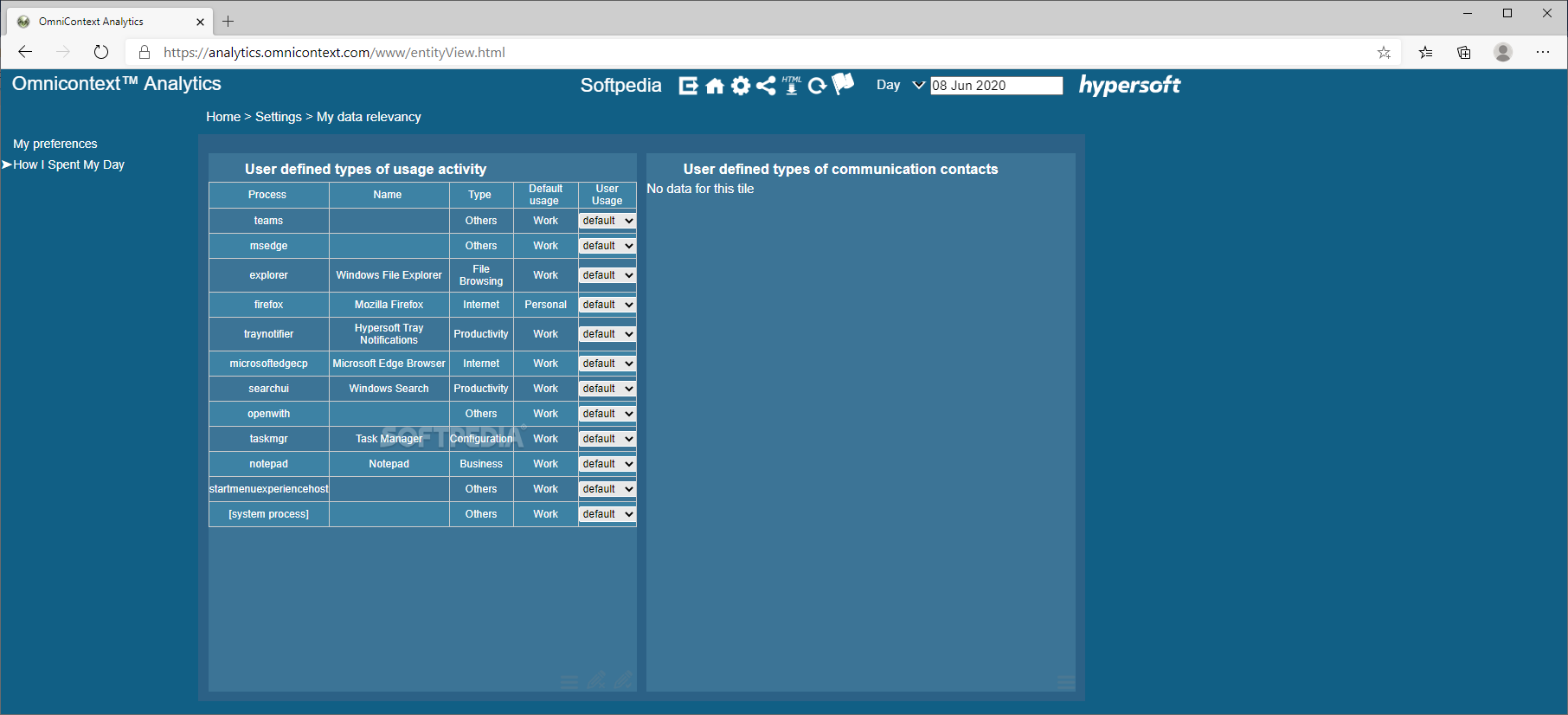This screenshot has height=715, width=1568.
Task: Click the logout exit icon in header
Action: [688, 86]
